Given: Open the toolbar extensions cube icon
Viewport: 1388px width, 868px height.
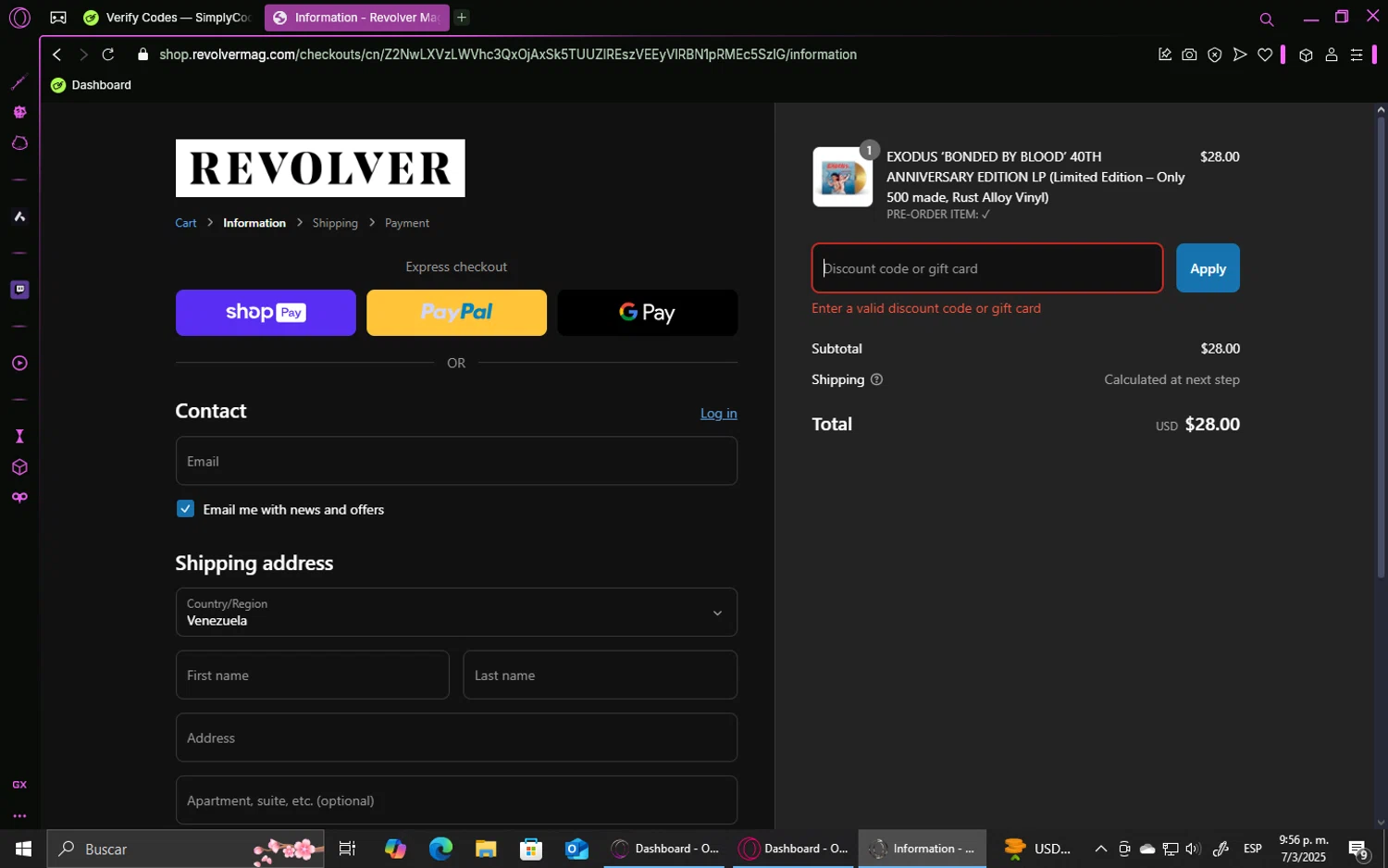Looking at the screenshot, I should [x=1306, y=55].
